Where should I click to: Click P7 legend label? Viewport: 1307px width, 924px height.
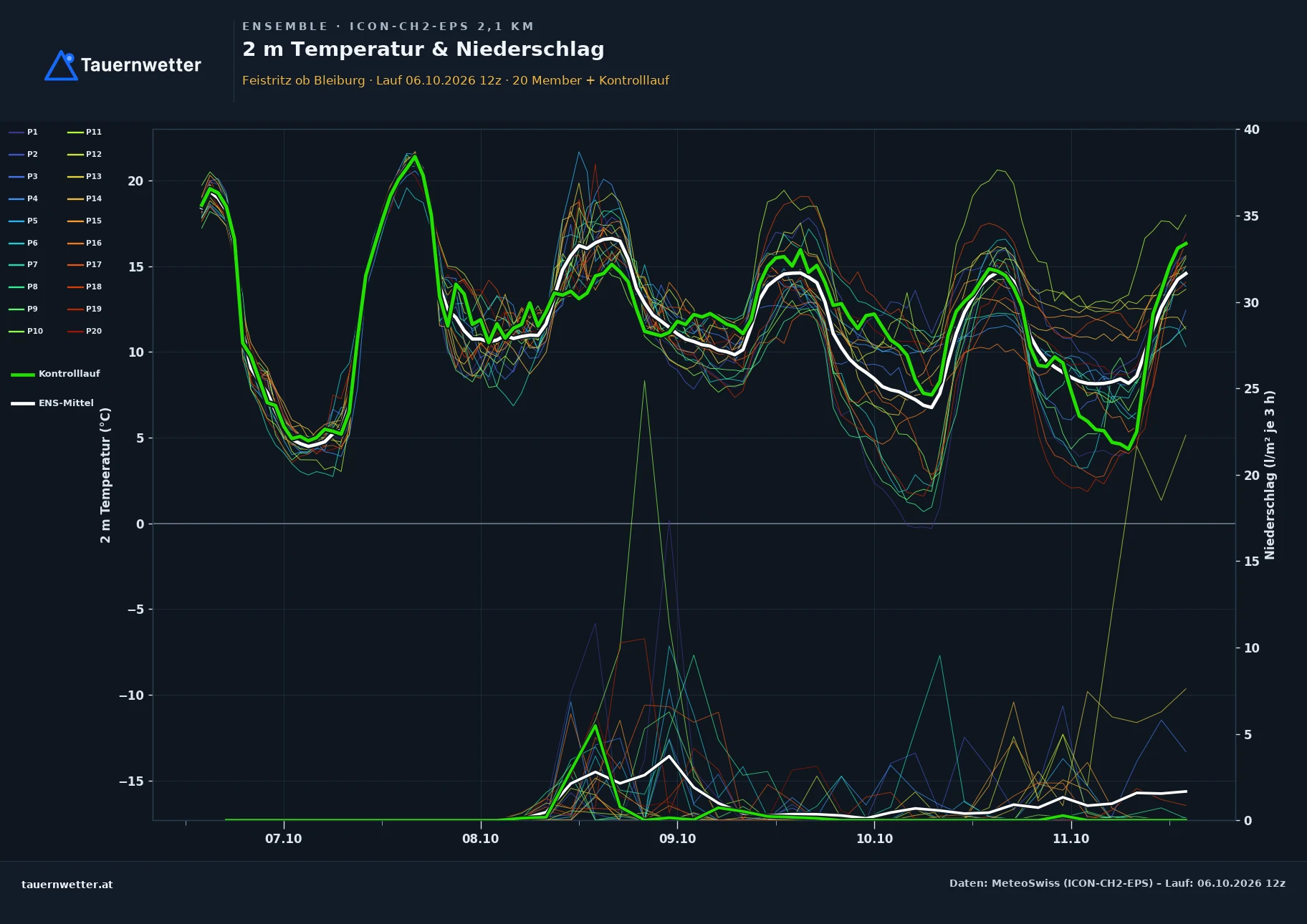[x=32, y=264]
